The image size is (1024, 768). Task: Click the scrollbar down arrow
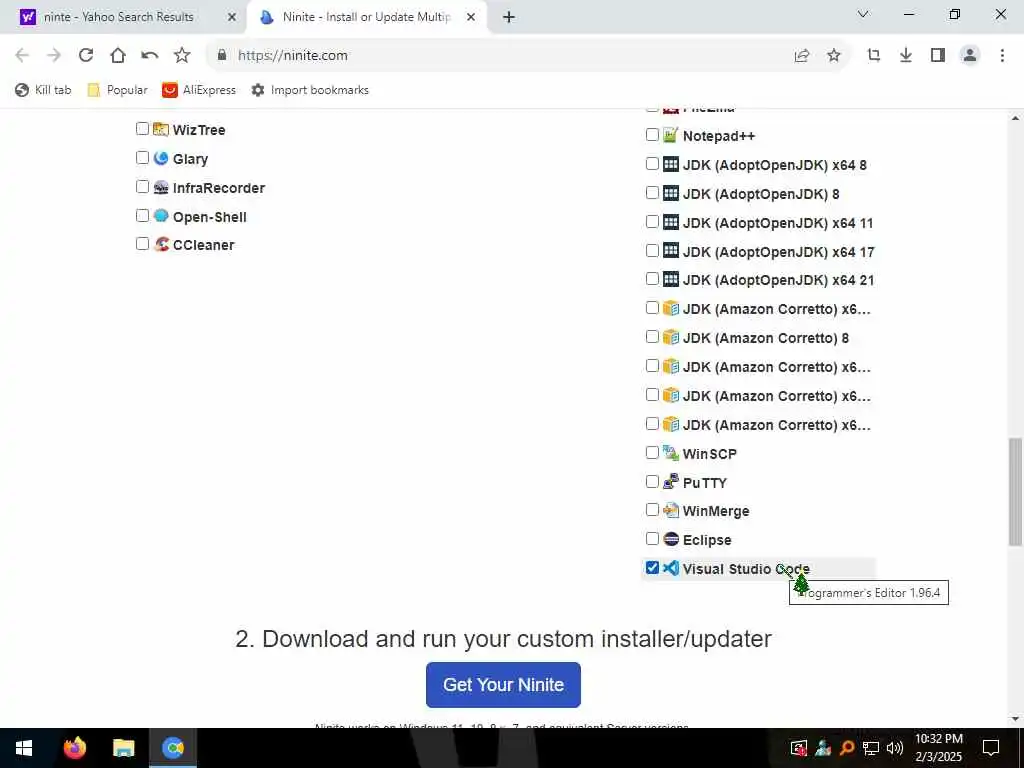(1015, 720)
